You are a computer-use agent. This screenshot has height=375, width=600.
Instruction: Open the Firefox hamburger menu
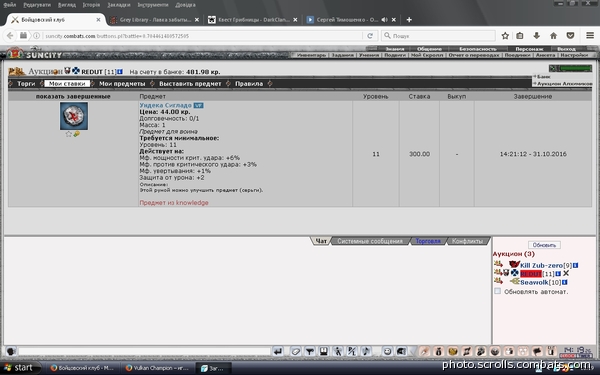point(590,36)
